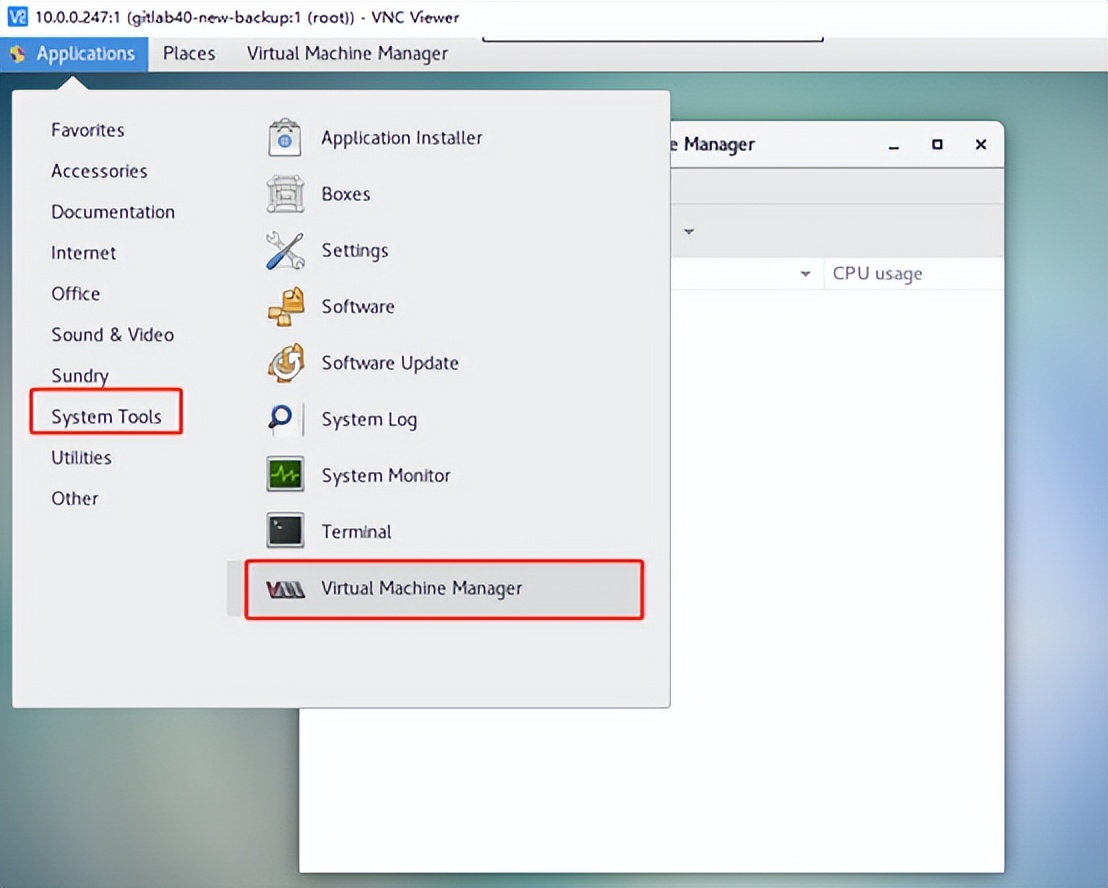Select the Favorites category

[88, 130]
